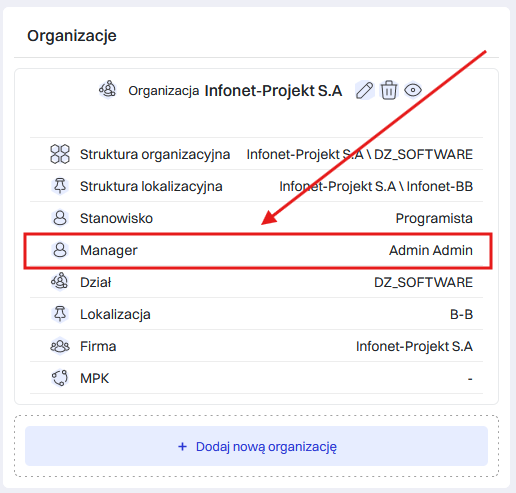Click the cycle icon beside MPK
516x493 pixels.
point(60,378)
